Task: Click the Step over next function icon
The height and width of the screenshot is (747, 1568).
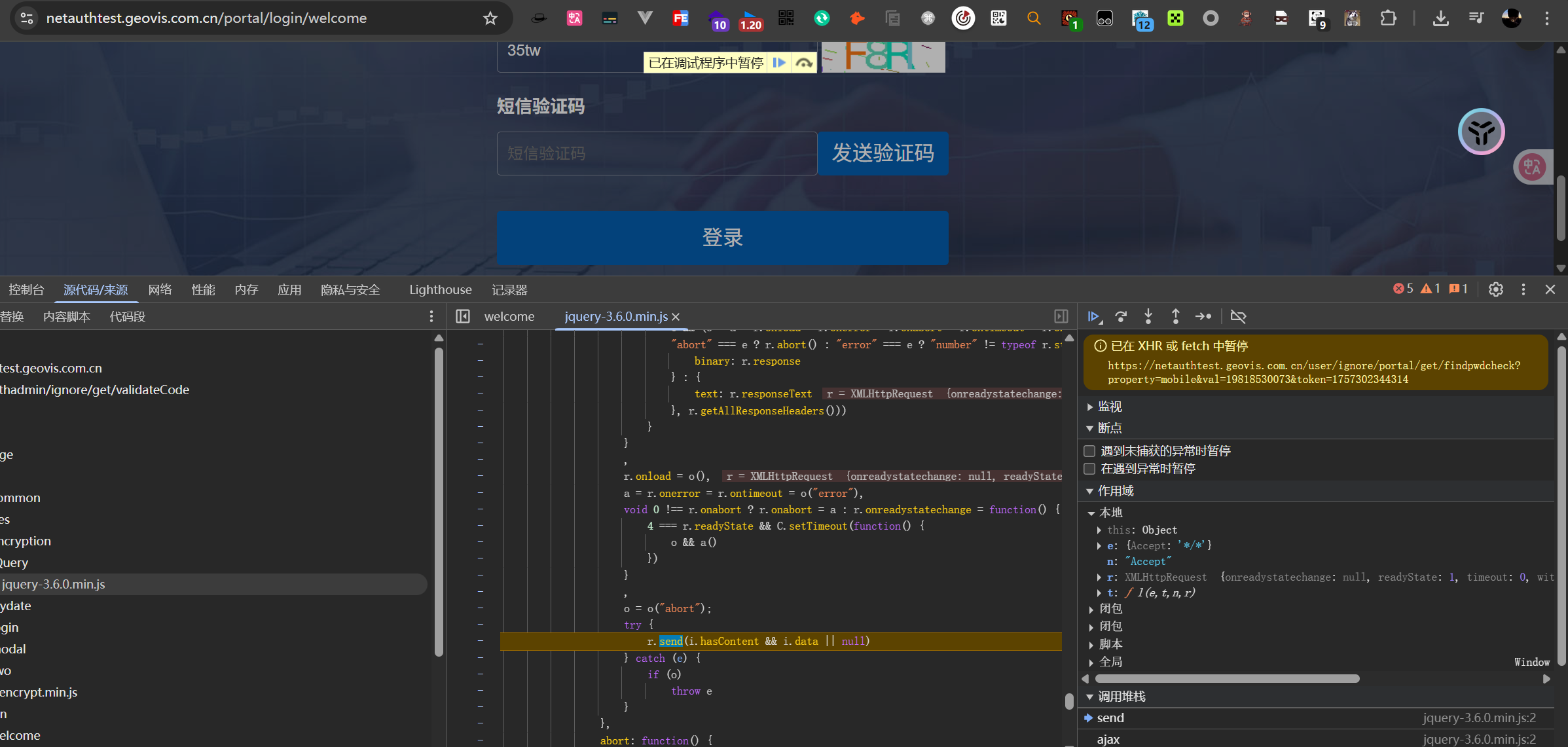Action: pos(1121,317)
